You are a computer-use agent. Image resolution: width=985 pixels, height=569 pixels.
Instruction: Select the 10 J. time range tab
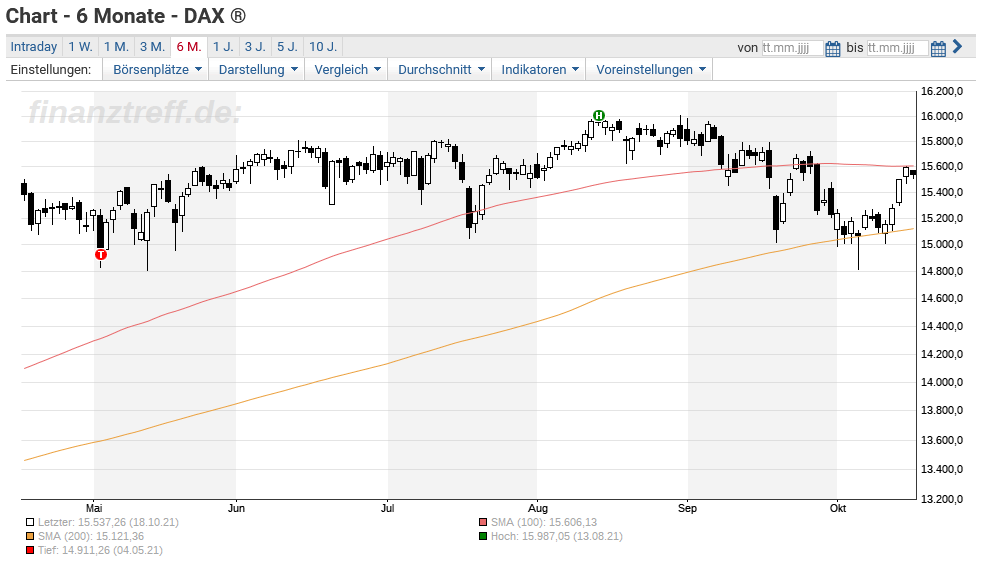pyautogui.click(x=323, y=46)
